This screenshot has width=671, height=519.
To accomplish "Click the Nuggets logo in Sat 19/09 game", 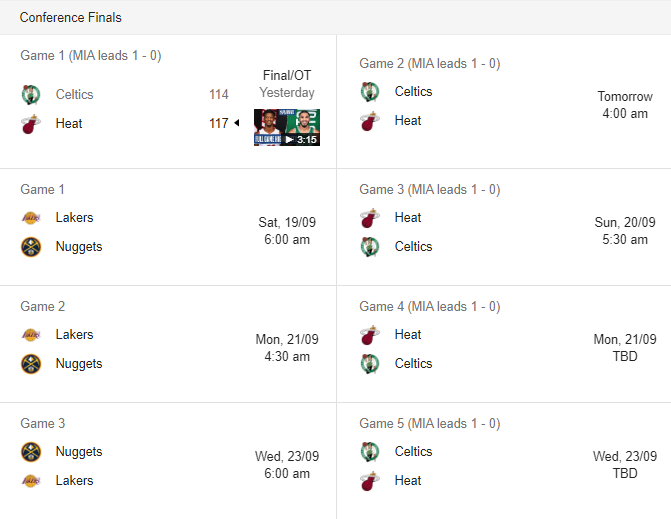I will point(31,247).
